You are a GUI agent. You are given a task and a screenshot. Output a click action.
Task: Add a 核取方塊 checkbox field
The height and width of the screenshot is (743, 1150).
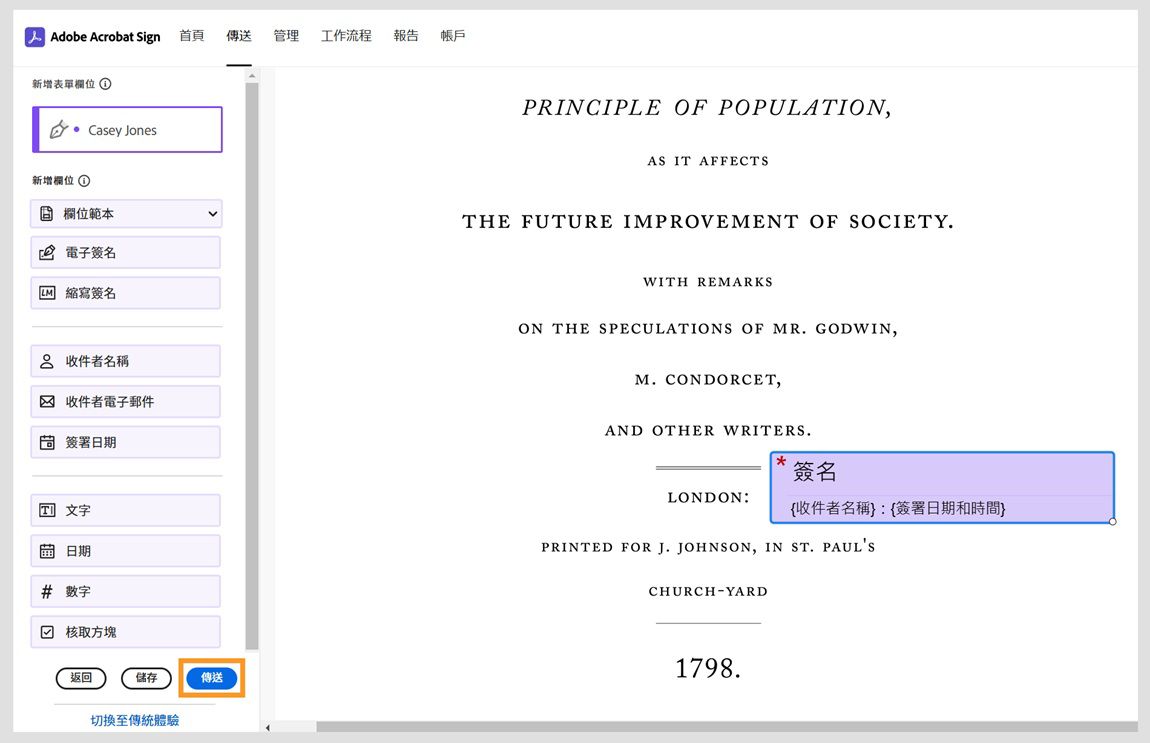125,632
